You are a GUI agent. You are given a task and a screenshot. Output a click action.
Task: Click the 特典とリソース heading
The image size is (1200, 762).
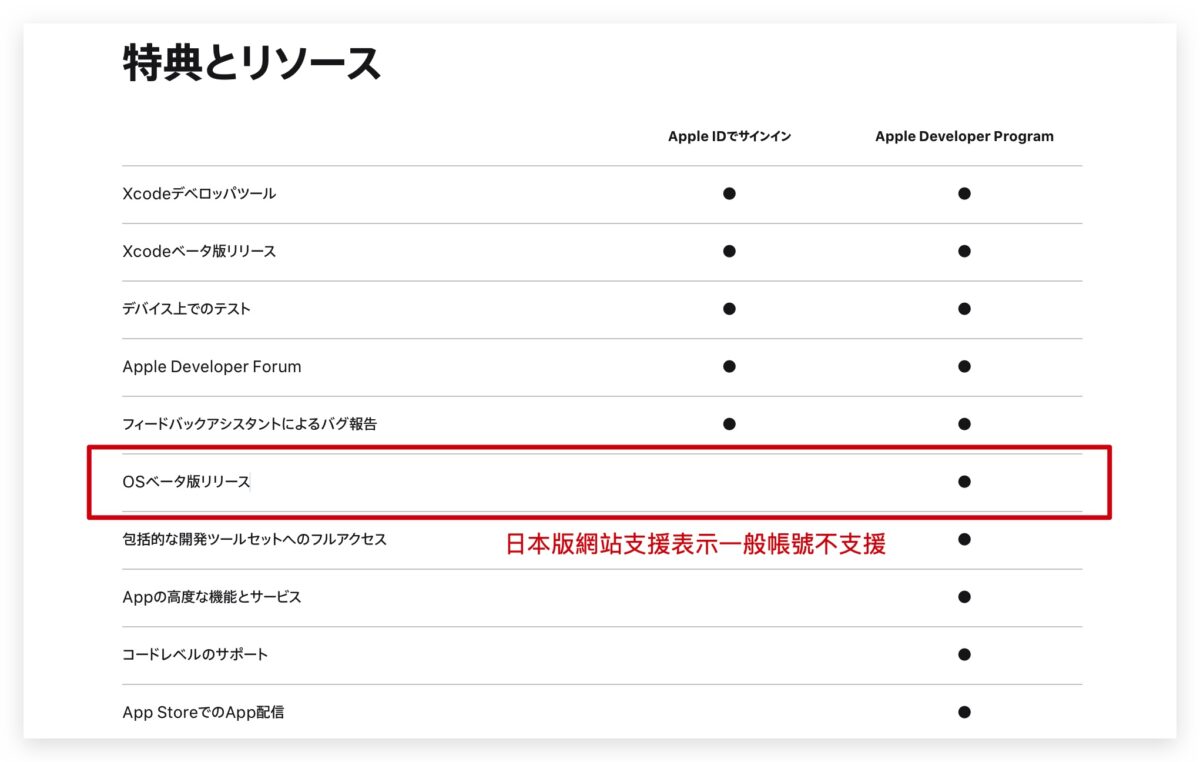[252, 63]
